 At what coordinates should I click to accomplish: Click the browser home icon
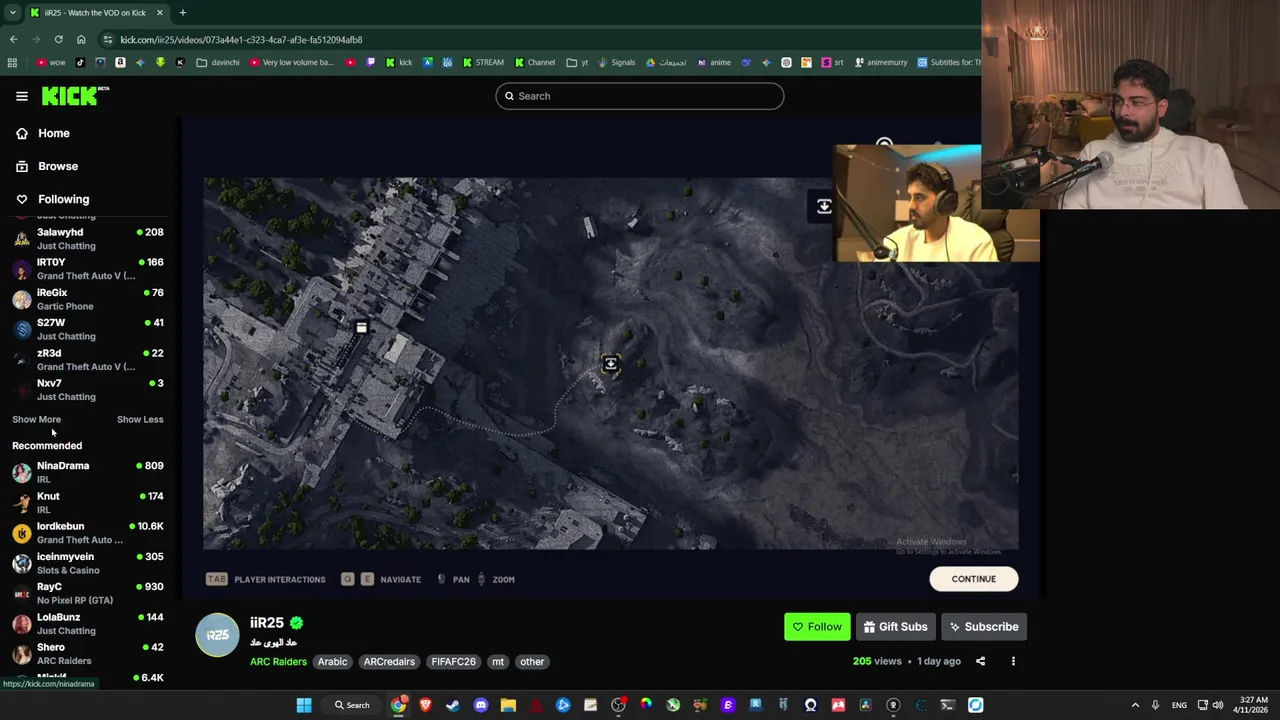pos(81,40)
